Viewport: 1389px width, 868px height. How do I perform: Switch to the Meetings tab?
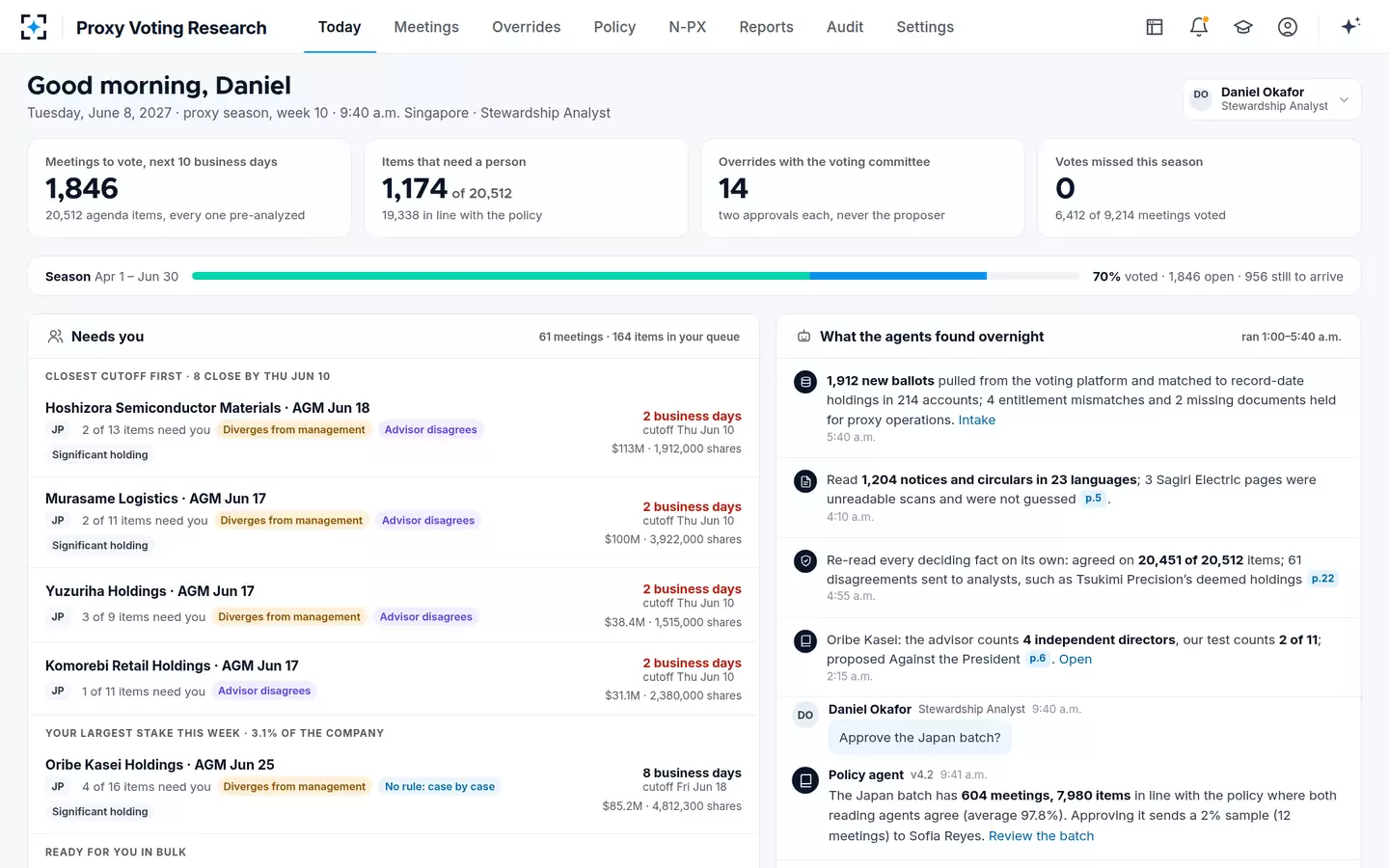[426, 27]
